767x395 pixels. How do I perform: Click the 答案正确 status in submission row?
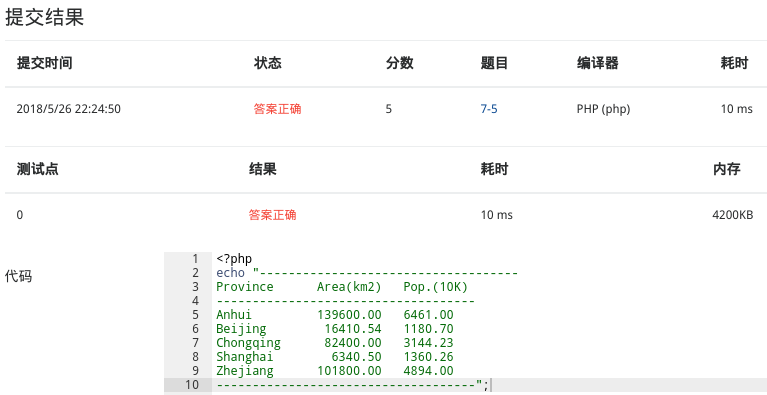point(277,109)
